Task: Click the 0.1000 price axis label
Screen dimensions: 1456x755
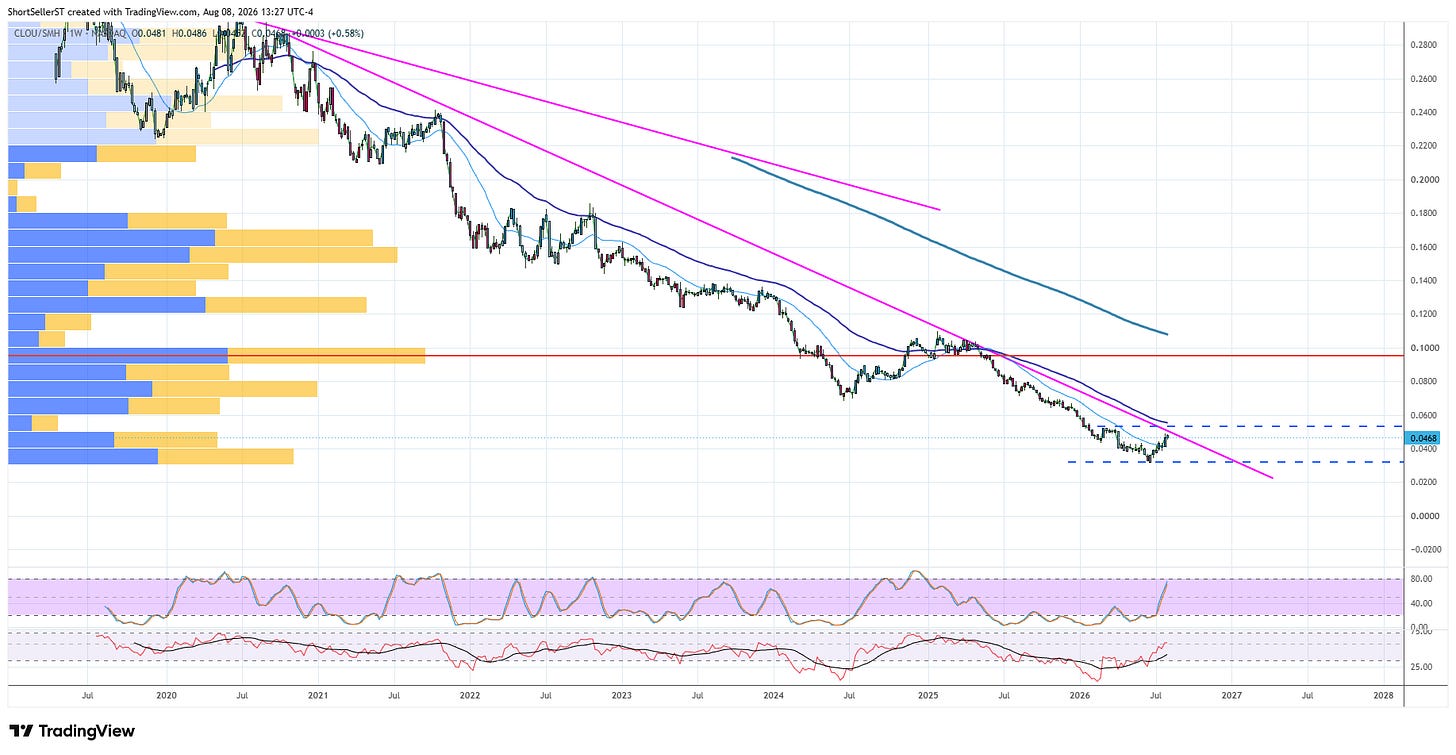Action: pyautogui.click(x=1423, y=348)
